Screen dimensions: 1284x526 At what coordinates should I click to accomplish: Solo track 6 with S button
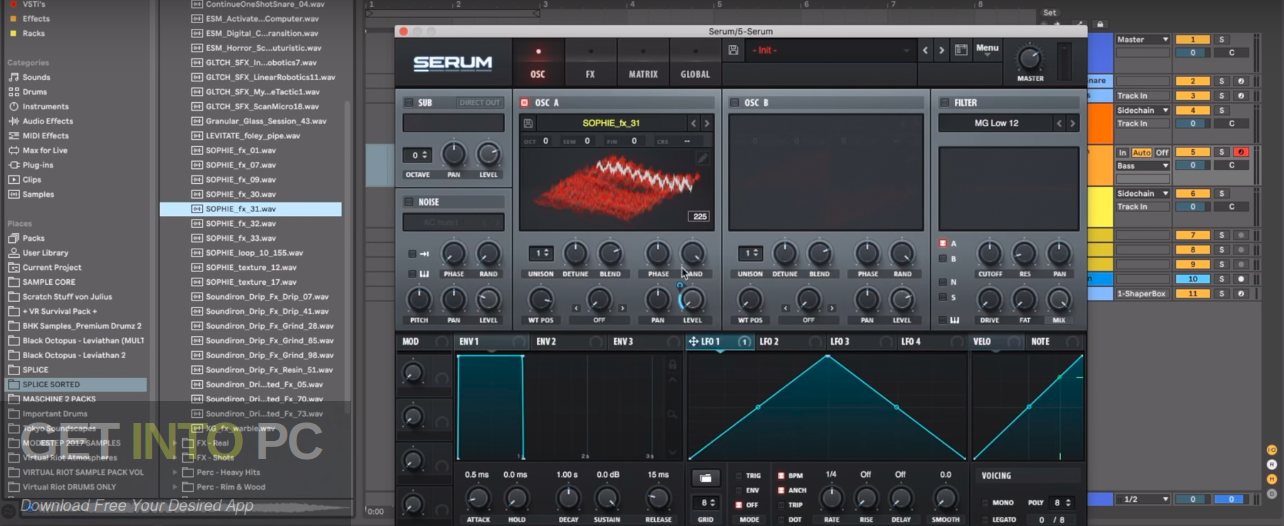(1221, 193)
